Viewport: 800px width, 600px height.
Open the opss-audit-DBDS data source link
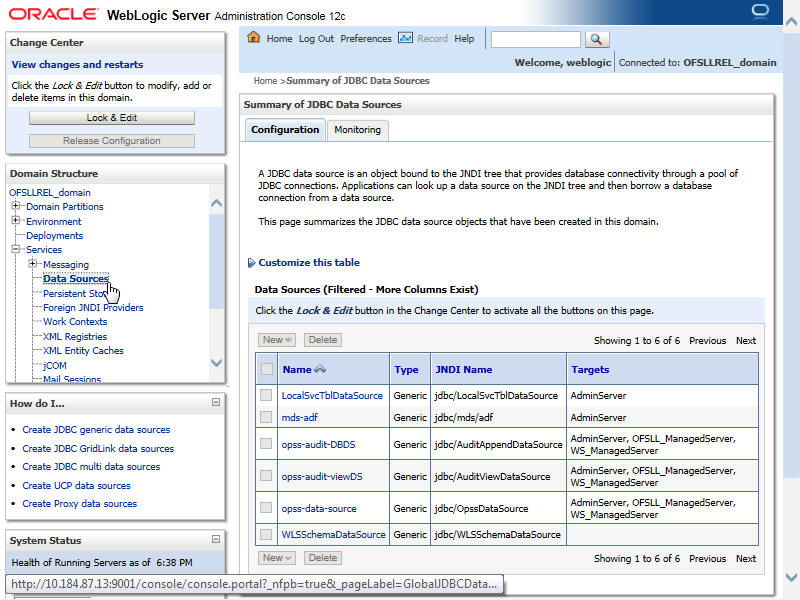click(318, 444)
